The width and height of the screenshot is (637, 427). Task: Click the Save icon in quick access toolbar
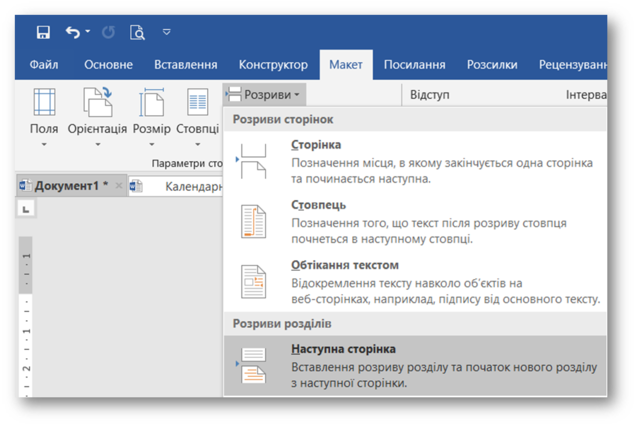[43, 32]
